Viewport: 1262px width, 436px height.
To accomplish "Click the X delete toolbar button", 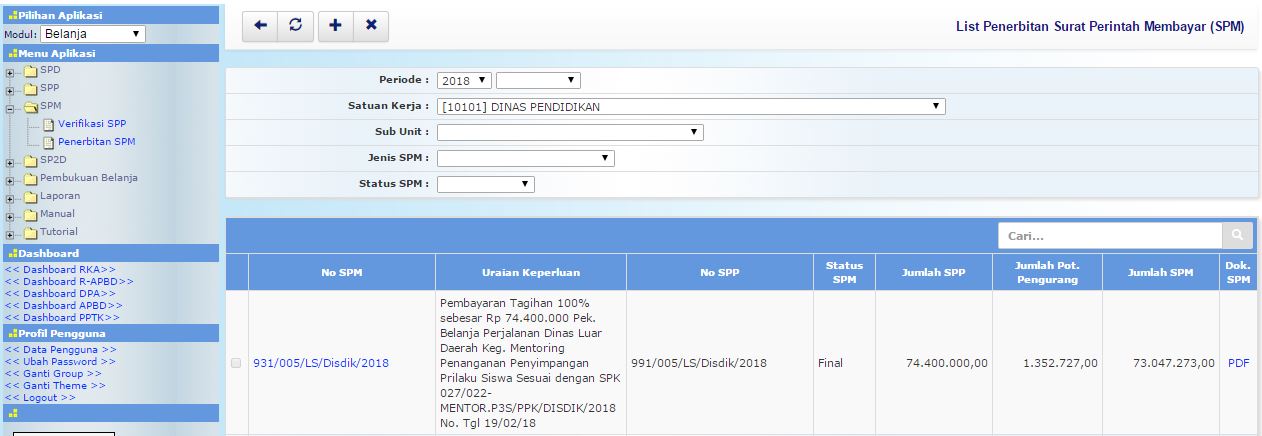I will coord(371,26).
